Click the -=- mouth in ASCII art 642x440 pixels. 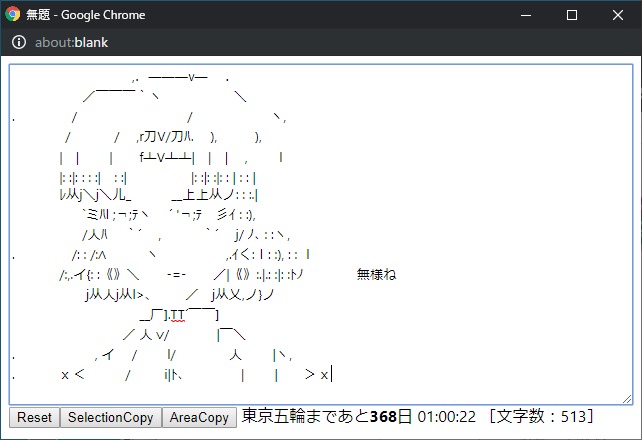pyautogui.click(x=176, y=274)
